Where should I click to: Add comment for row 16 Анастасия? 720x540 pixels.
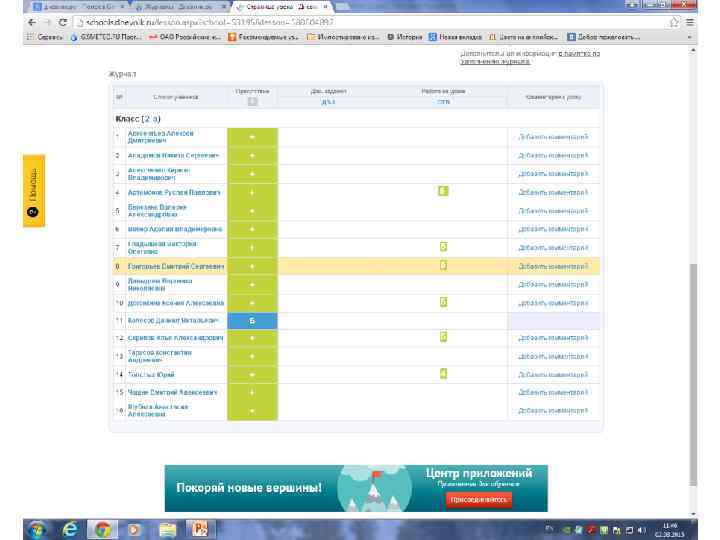(553, 411)
